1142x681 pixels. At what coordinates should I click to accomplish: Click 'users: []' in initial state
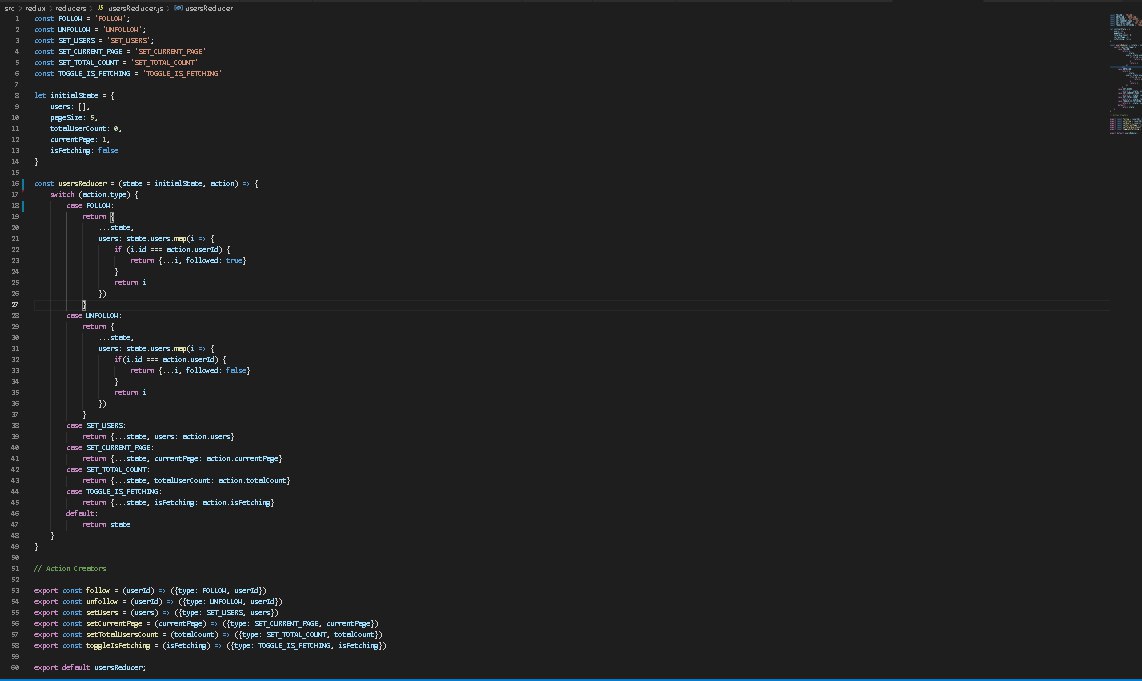69,106
